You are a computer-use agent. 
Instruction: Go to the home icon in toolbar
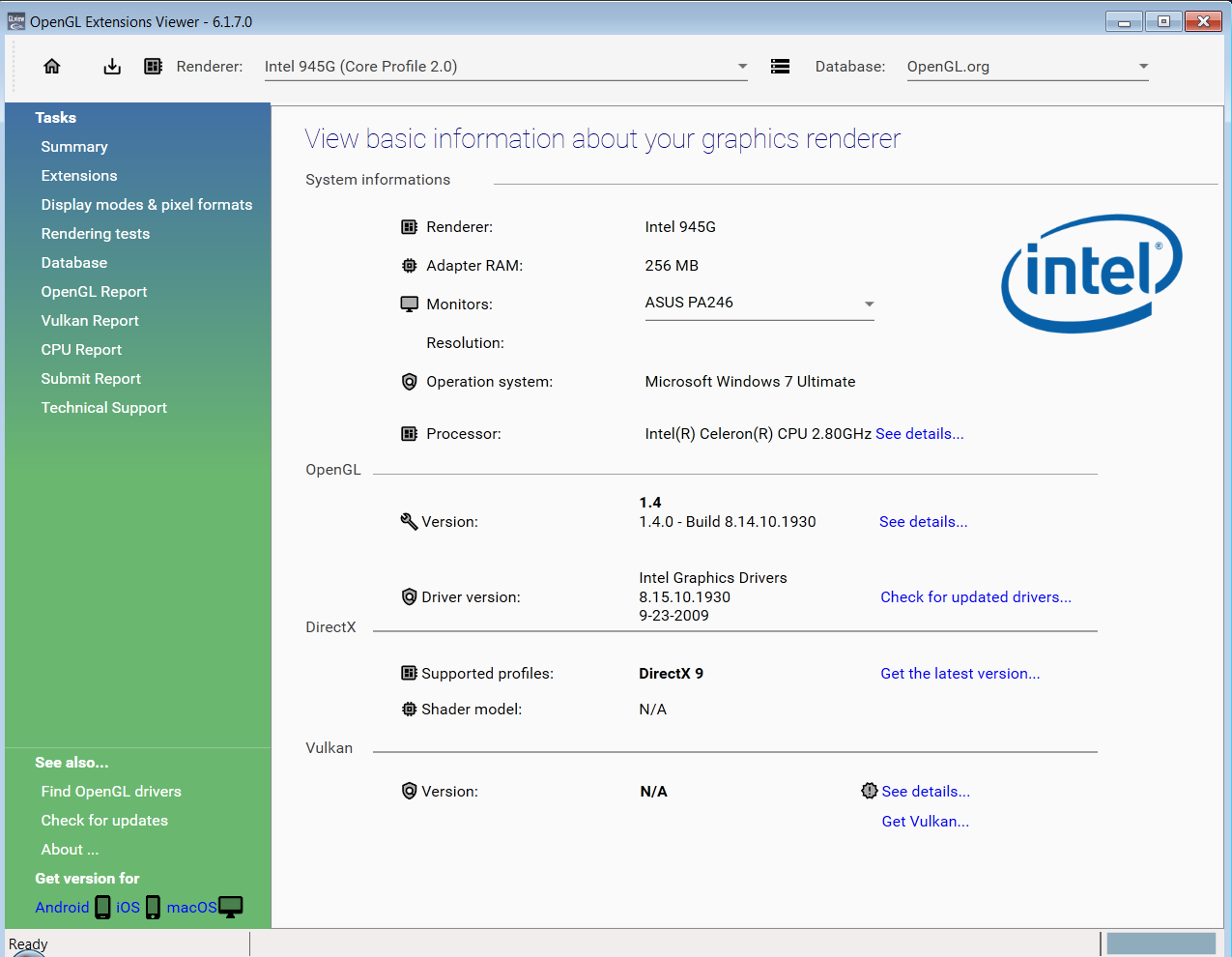[x=52, y=66]
